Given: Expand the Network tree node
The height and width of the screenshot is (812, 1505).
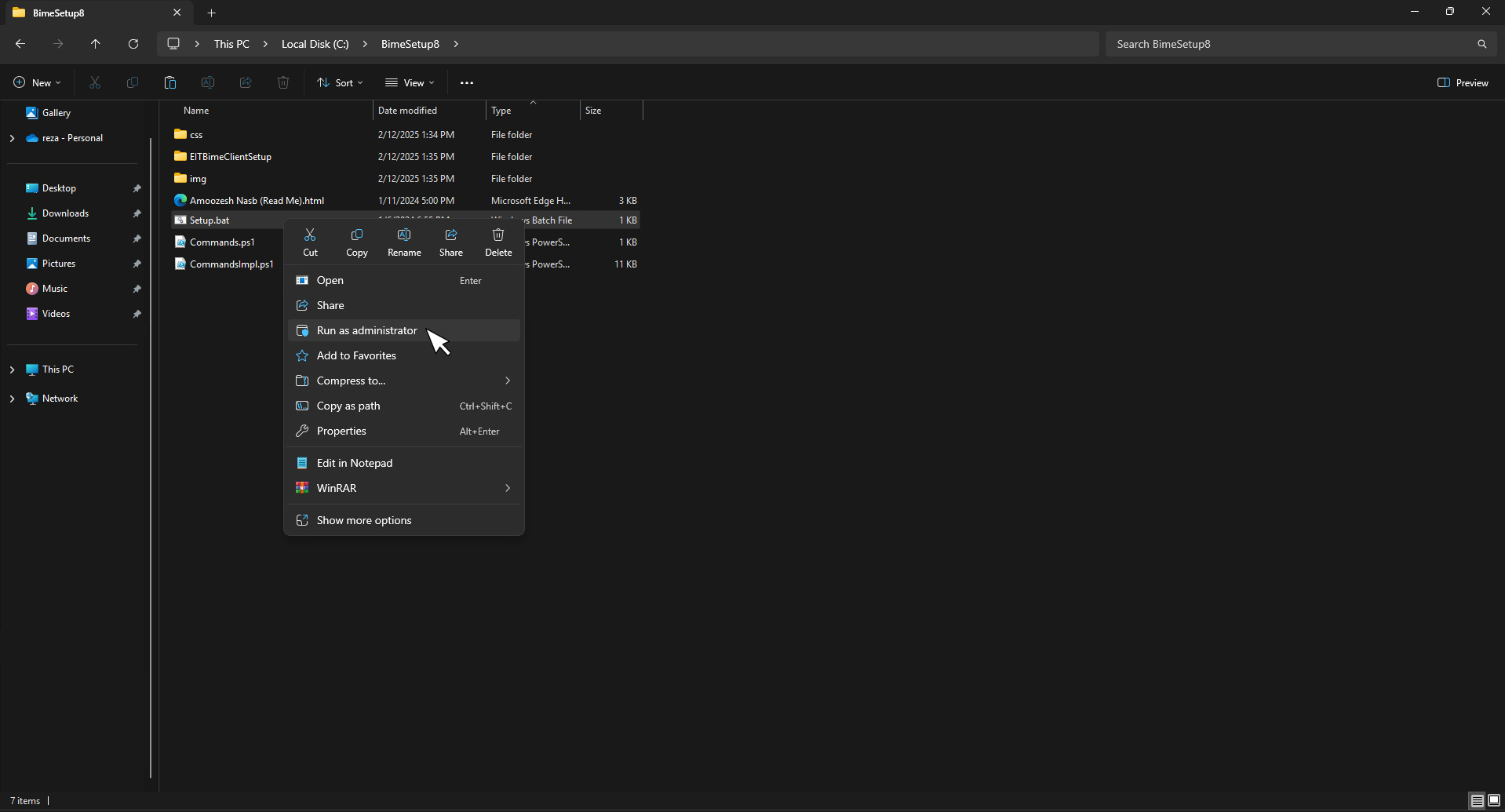Looking at the screenshot, I should [12, 399].
